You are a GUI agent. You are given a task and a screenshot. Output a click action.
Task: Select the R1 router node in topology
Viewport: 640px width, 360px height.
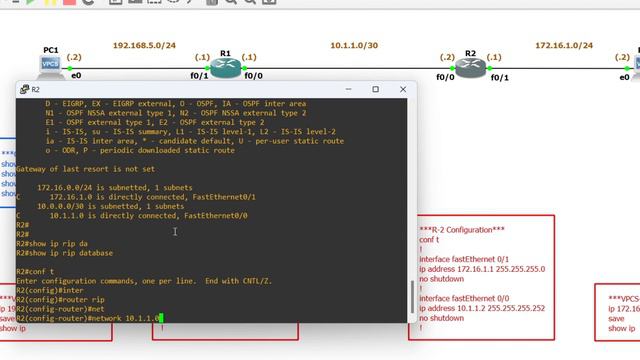[x=225, y=68]
